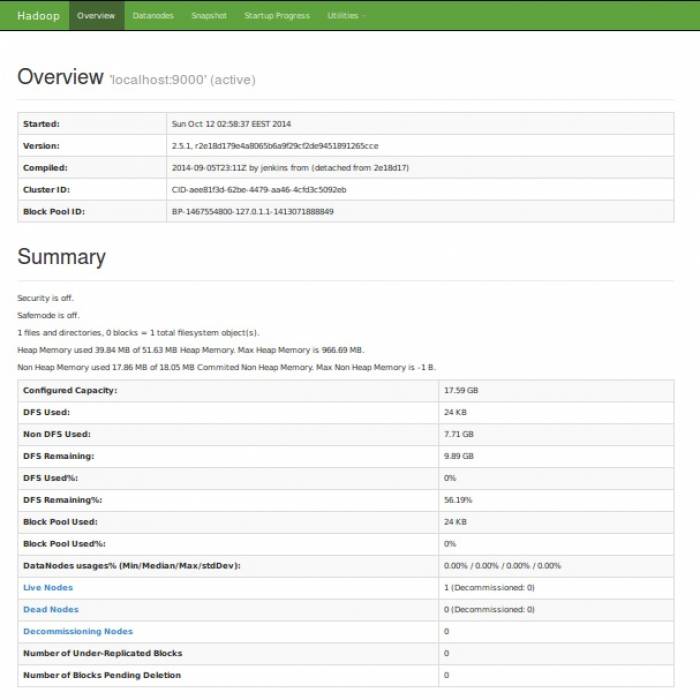
Task: Click the Heap Memory used line
Action: point(191,350)
